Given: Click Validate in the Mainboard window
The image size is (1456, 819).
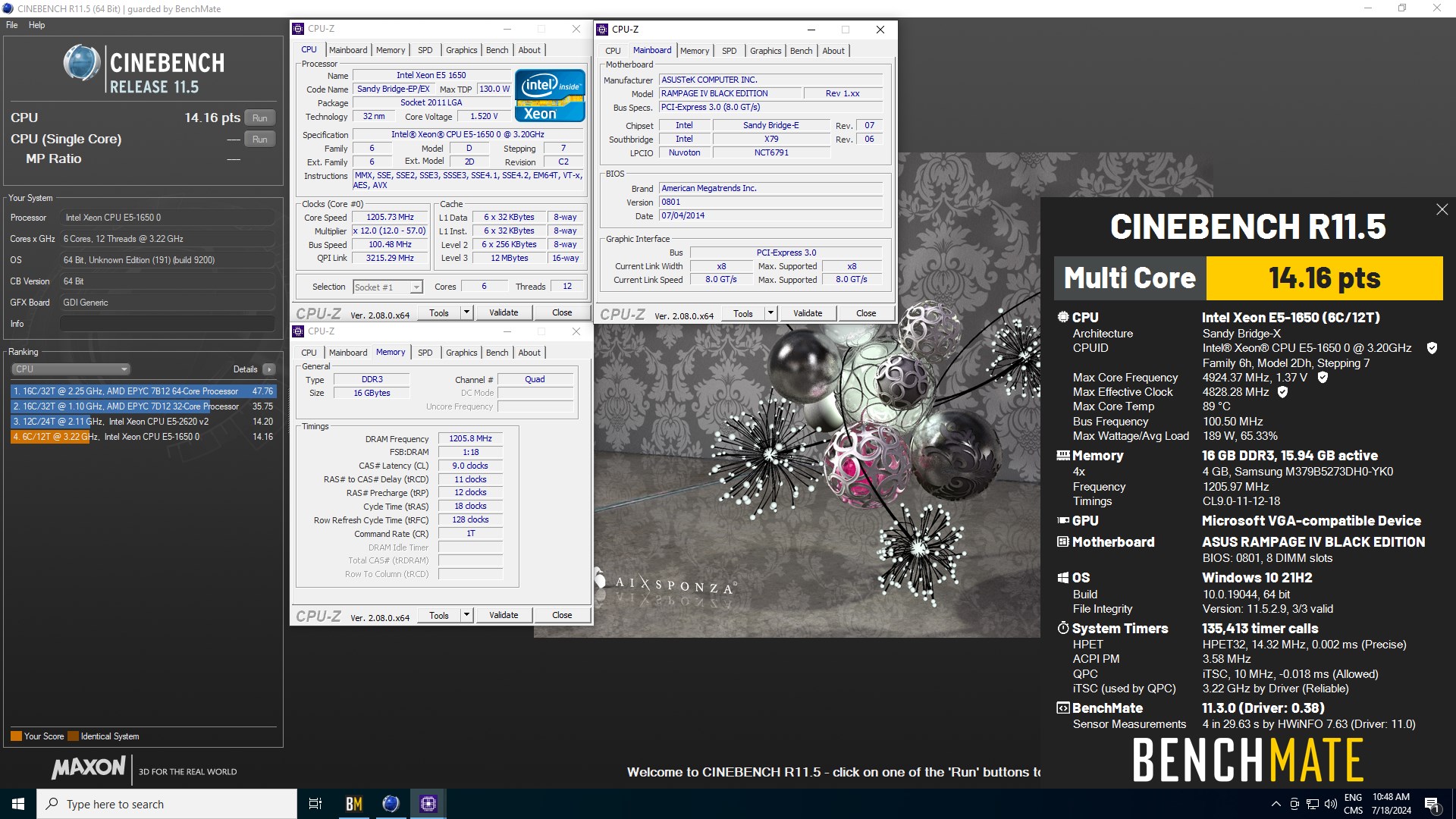Looking at the screenshot, I should pyautogui.click(x=808, y=313).
